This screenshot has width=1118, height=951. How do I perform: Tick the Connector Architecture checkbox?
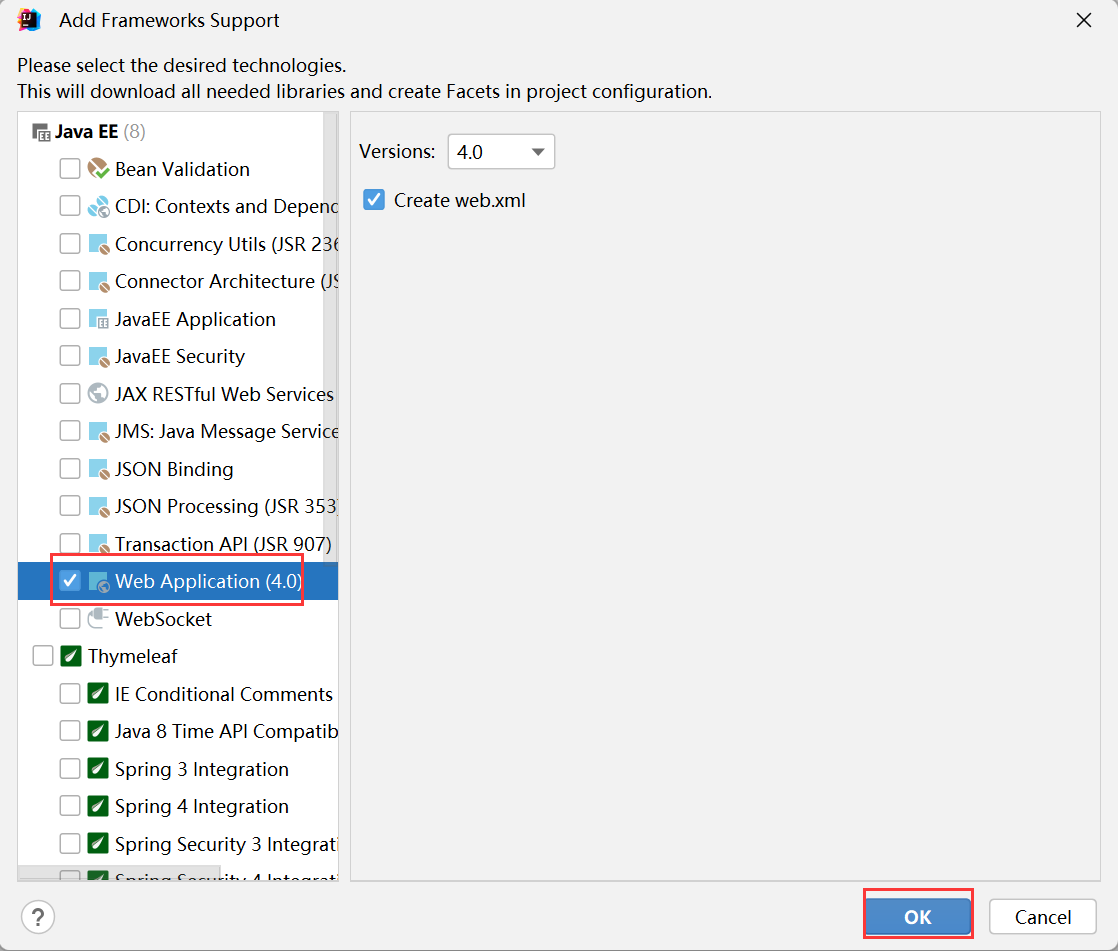tap(70, 281)
